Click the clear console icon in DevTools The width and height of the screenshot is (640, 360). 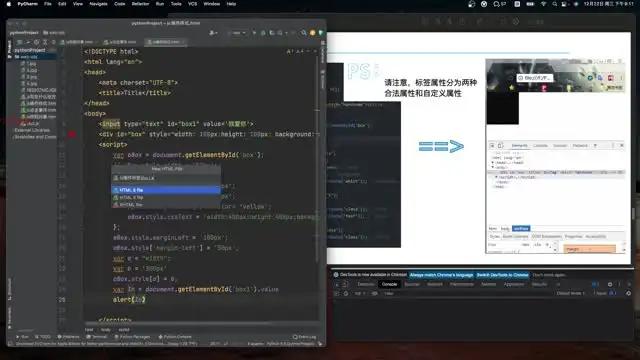[346, 293]
